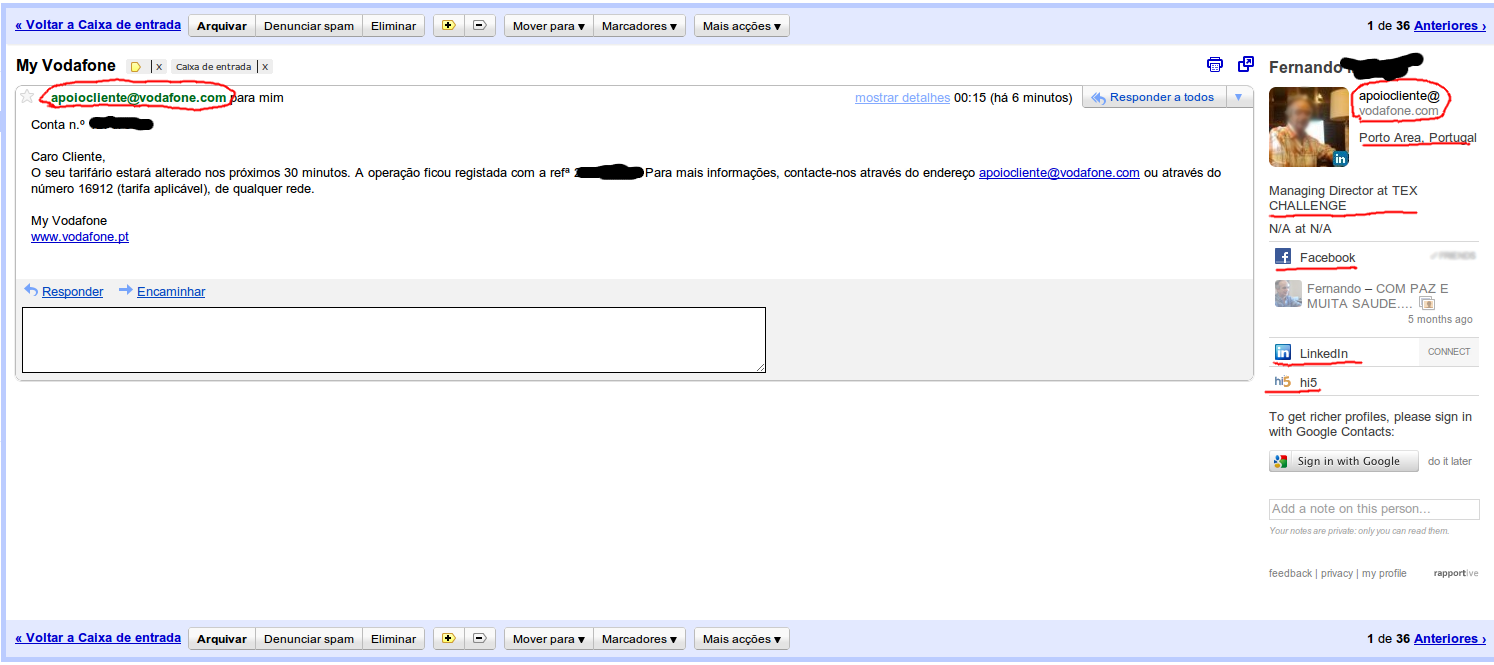
Task: Click my profile link in sidebar footer
Action: point(1384,573)
